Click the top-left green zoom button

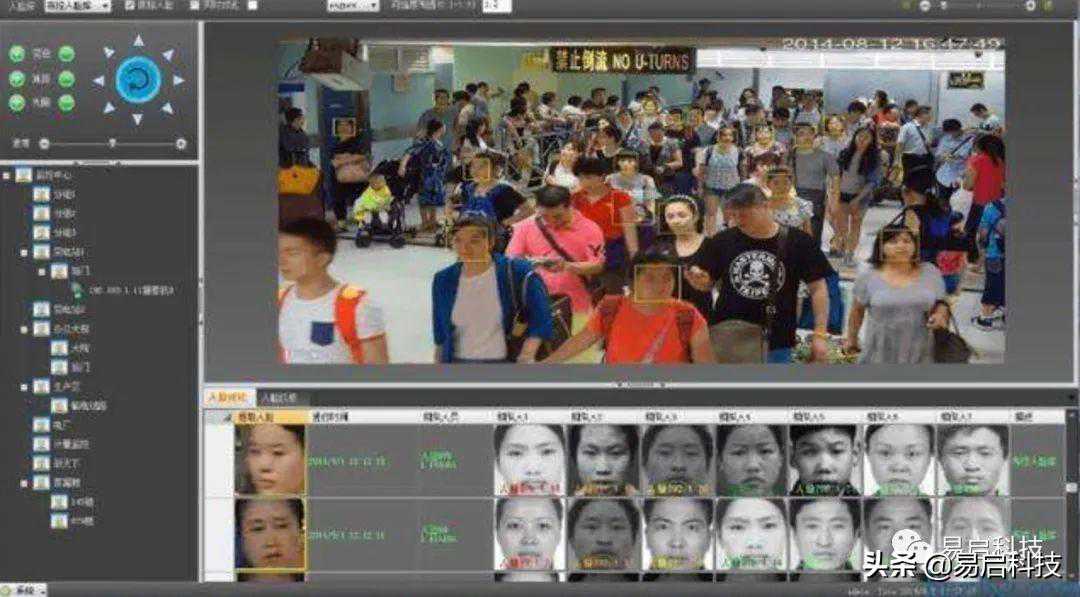pos(17,54)
